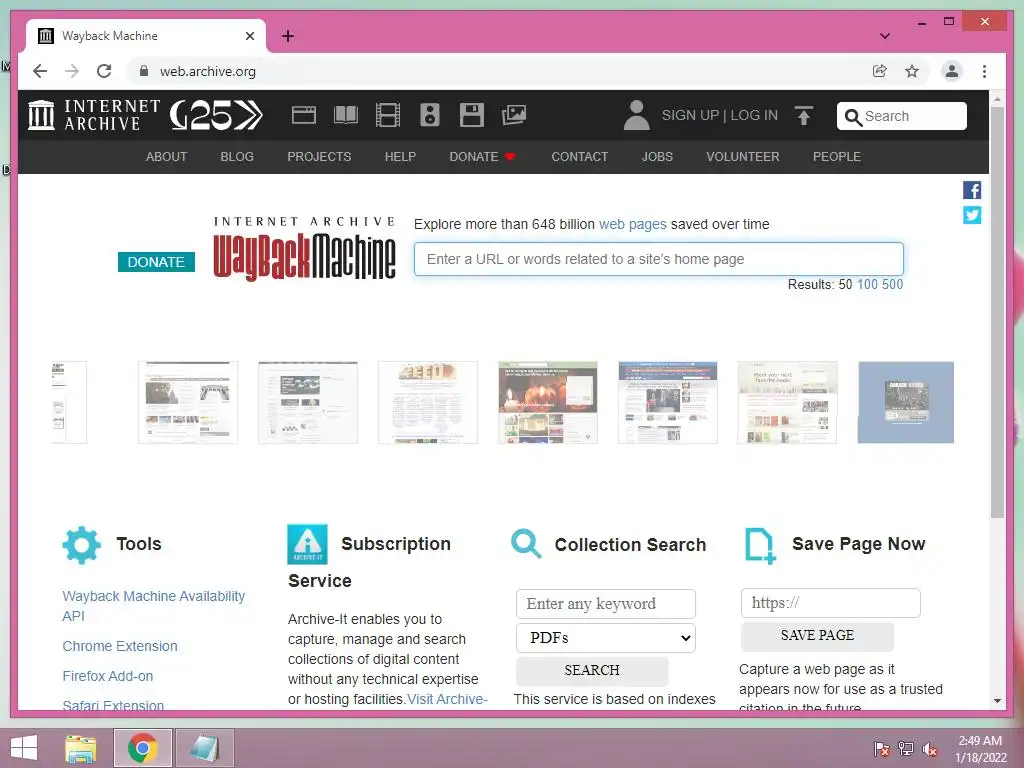Click the Save Page Now document icon
This screenshot has width=1024, height=768.
tap(760, 545)
